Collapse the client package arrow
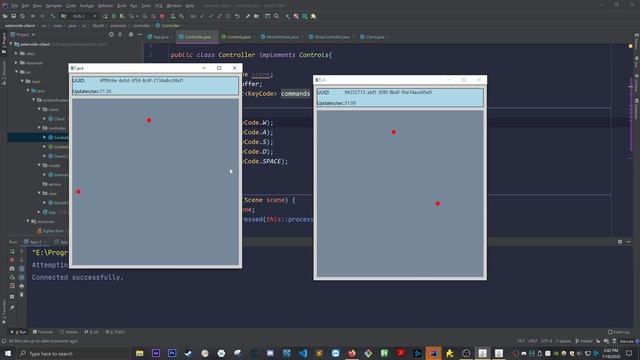The height and width of the screenshot is (360, 640). pos(40,109)
